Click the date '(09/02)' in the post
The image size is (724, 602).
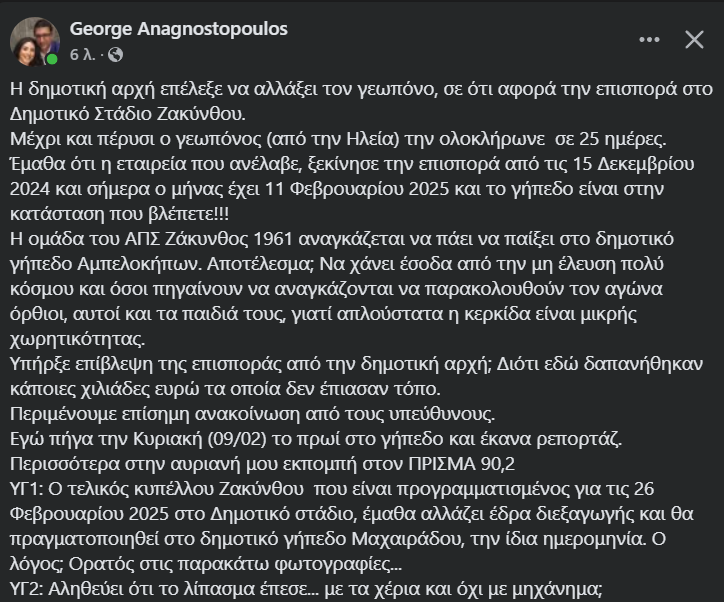(x=237, y=439)
